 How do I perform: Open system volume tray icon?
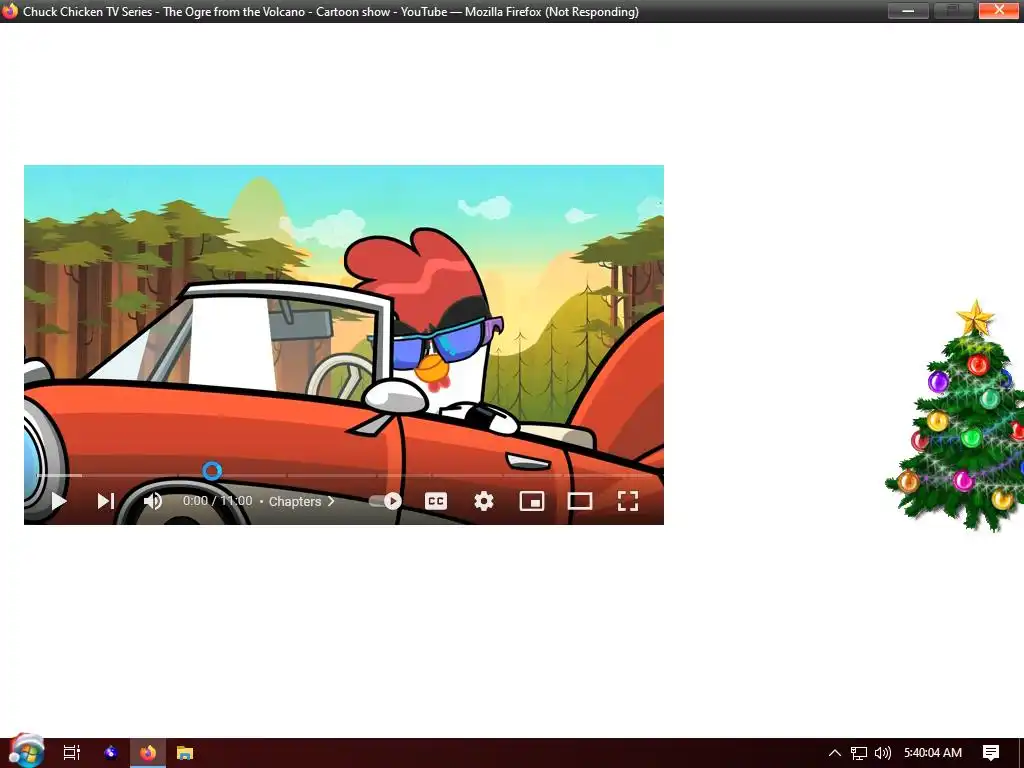[x=882, y=753]
